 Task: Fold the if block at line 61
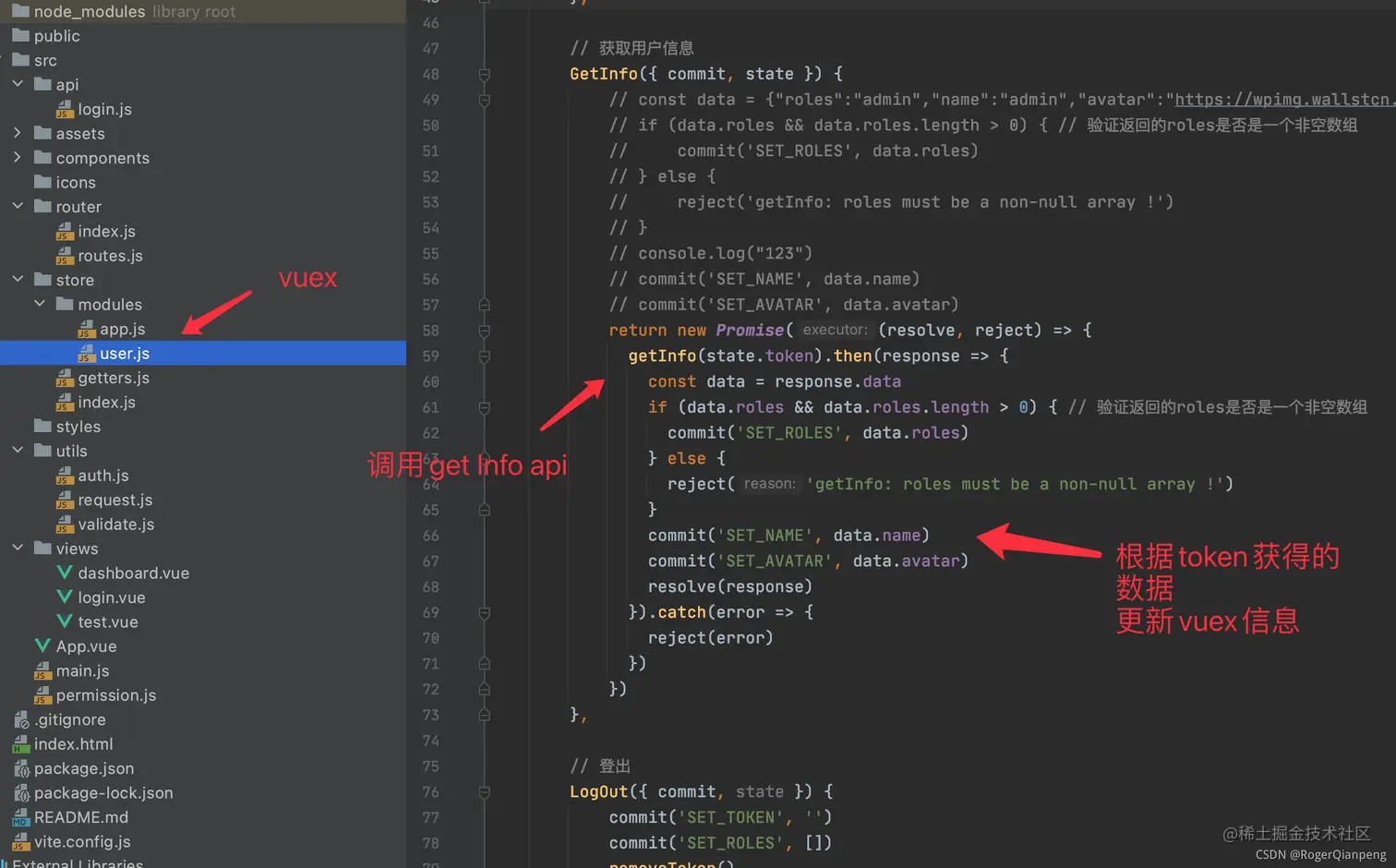click(x=484, y=407)
